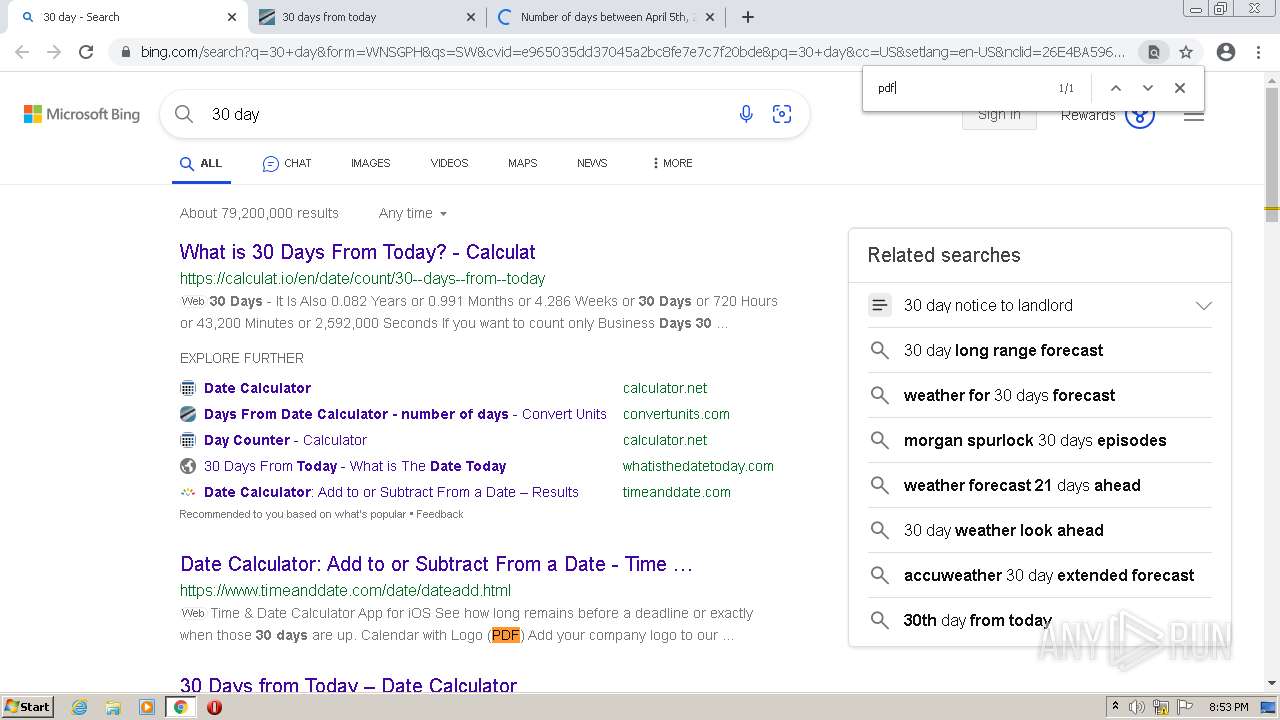1280x720 pixels.
Task: Click the Microsoft Bing logo
Action: (82, 114)
